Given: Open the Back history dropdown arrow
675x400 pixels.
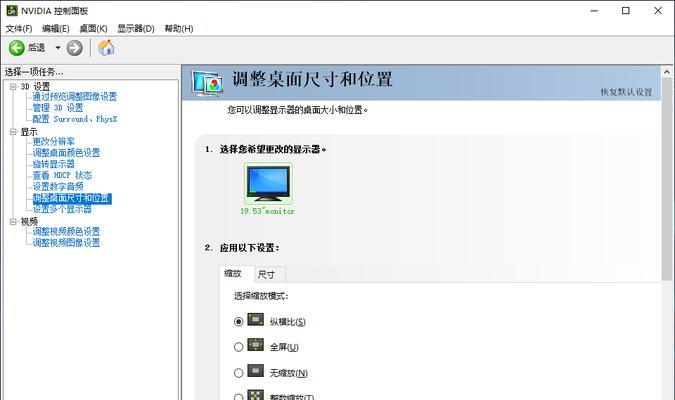Looking at the screenshot, I should (x=58, y=48).
